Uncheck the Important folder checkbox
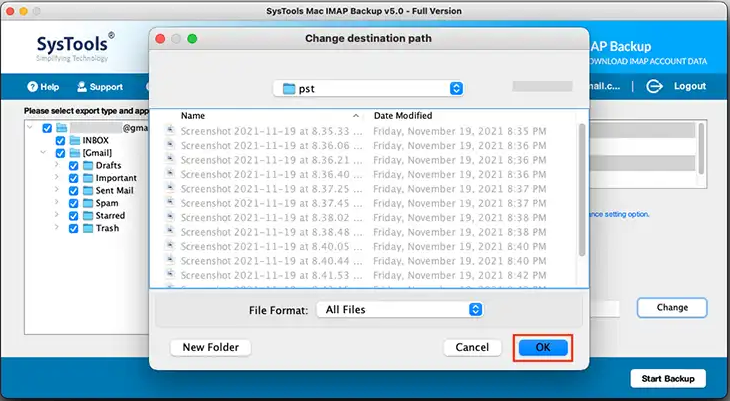The image size is (730, 401). [x=73, y=178]
